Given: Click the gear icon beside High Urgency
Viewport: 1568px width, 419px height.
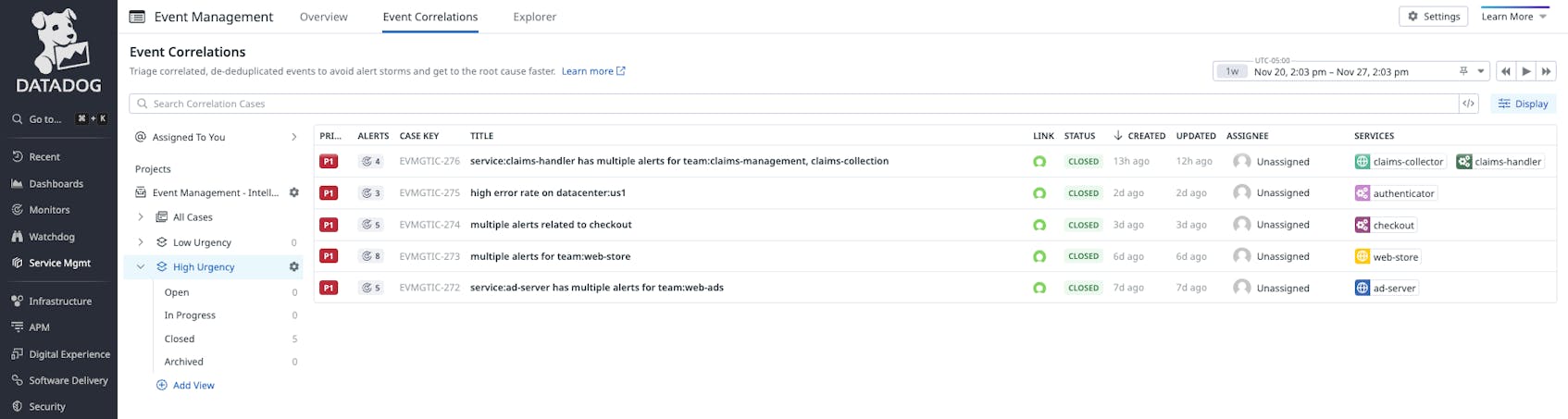Looking at the screenshot, I should pos(294,267).
